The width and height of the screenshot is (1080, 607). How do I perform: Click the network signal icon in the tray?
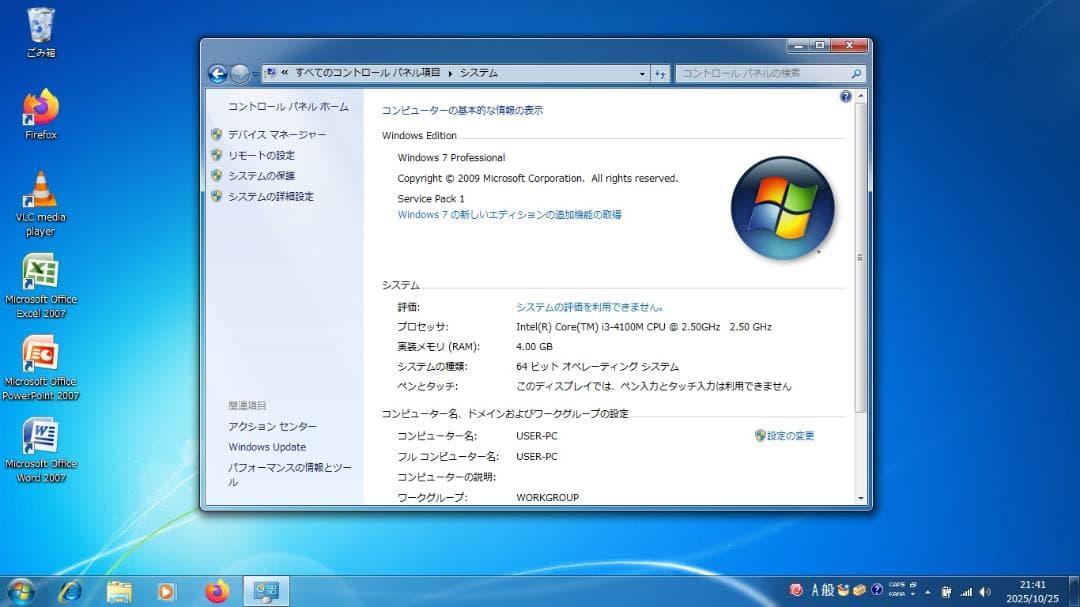(967, 591)
